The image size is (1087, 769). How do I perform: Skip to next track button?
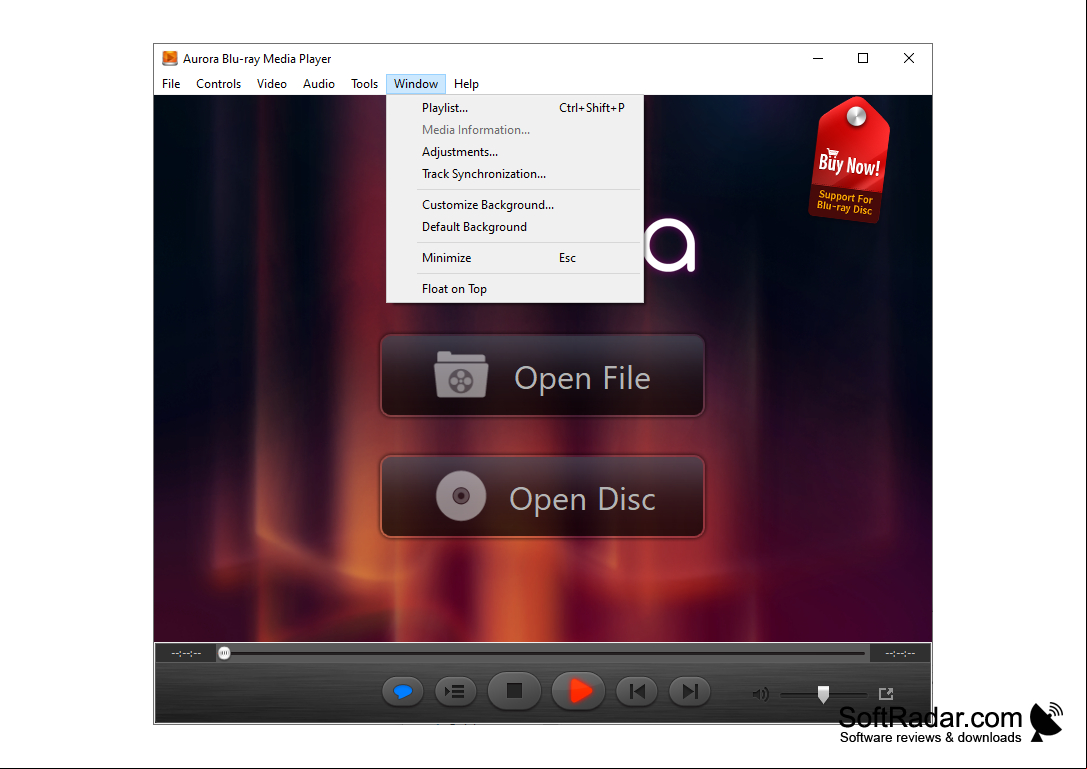tap(690, 691)
